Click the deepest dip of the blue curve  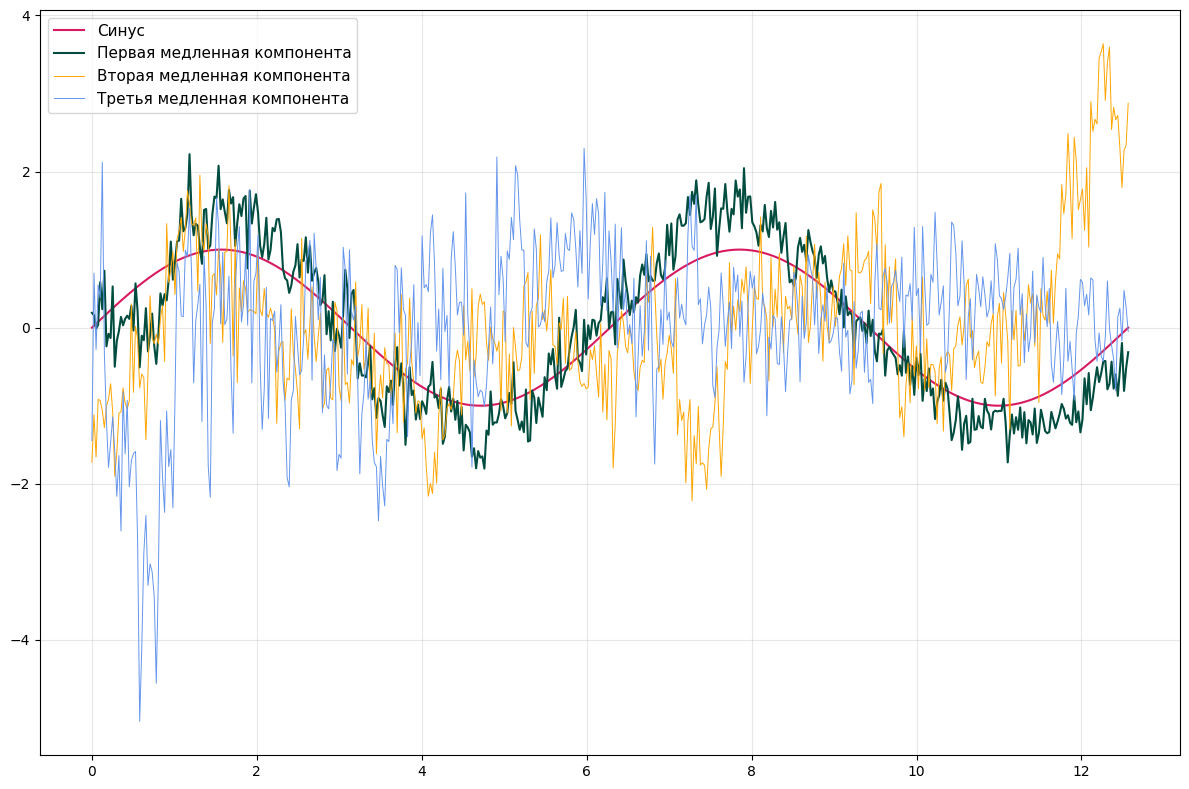[x=142, y=718]
